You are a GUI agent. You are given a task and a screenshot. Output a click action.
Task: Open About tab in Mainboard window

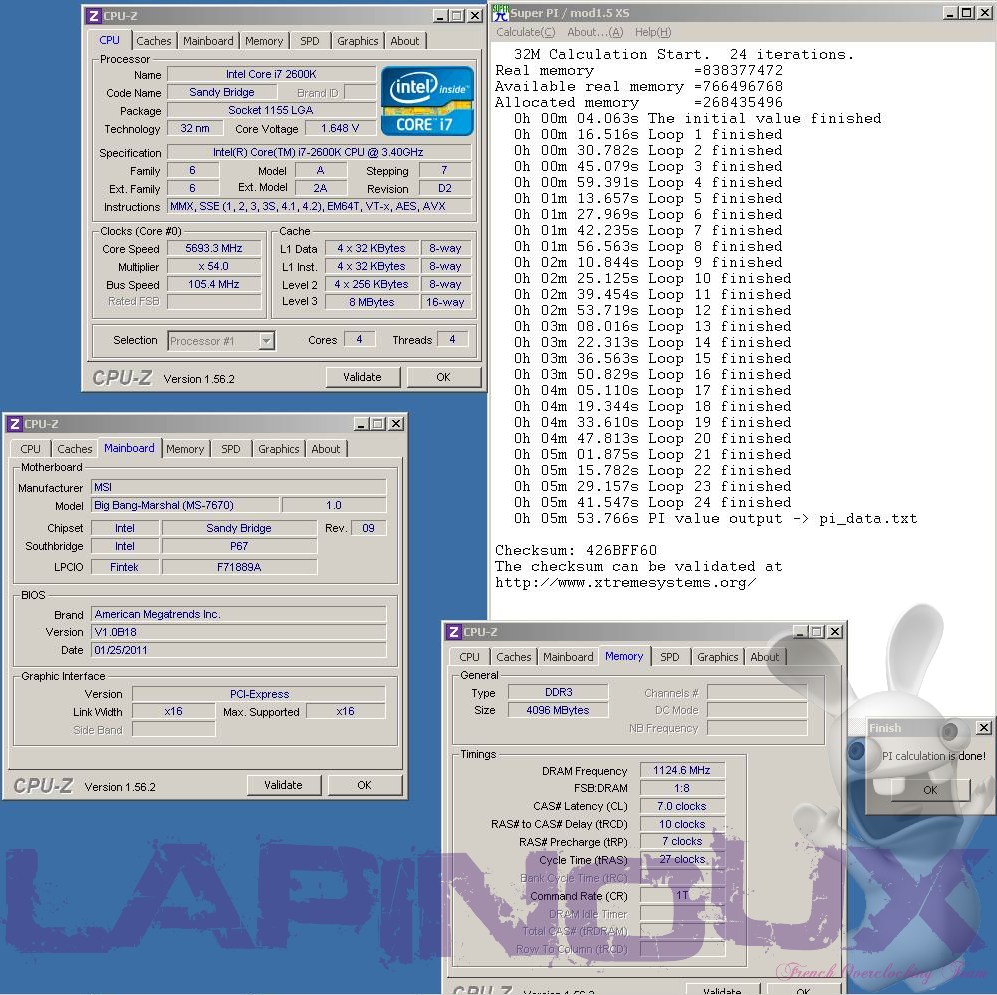point(326,449)
